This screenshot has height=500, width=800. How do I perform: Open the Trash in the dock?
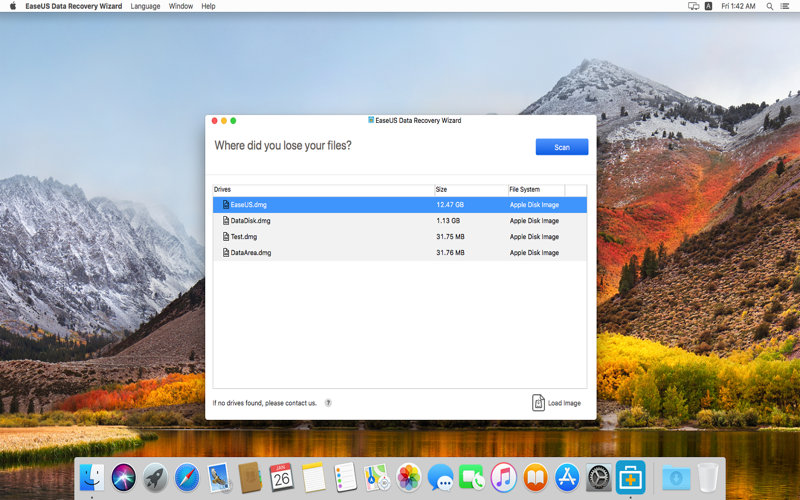pyautogui.click(x=708, y=477)
